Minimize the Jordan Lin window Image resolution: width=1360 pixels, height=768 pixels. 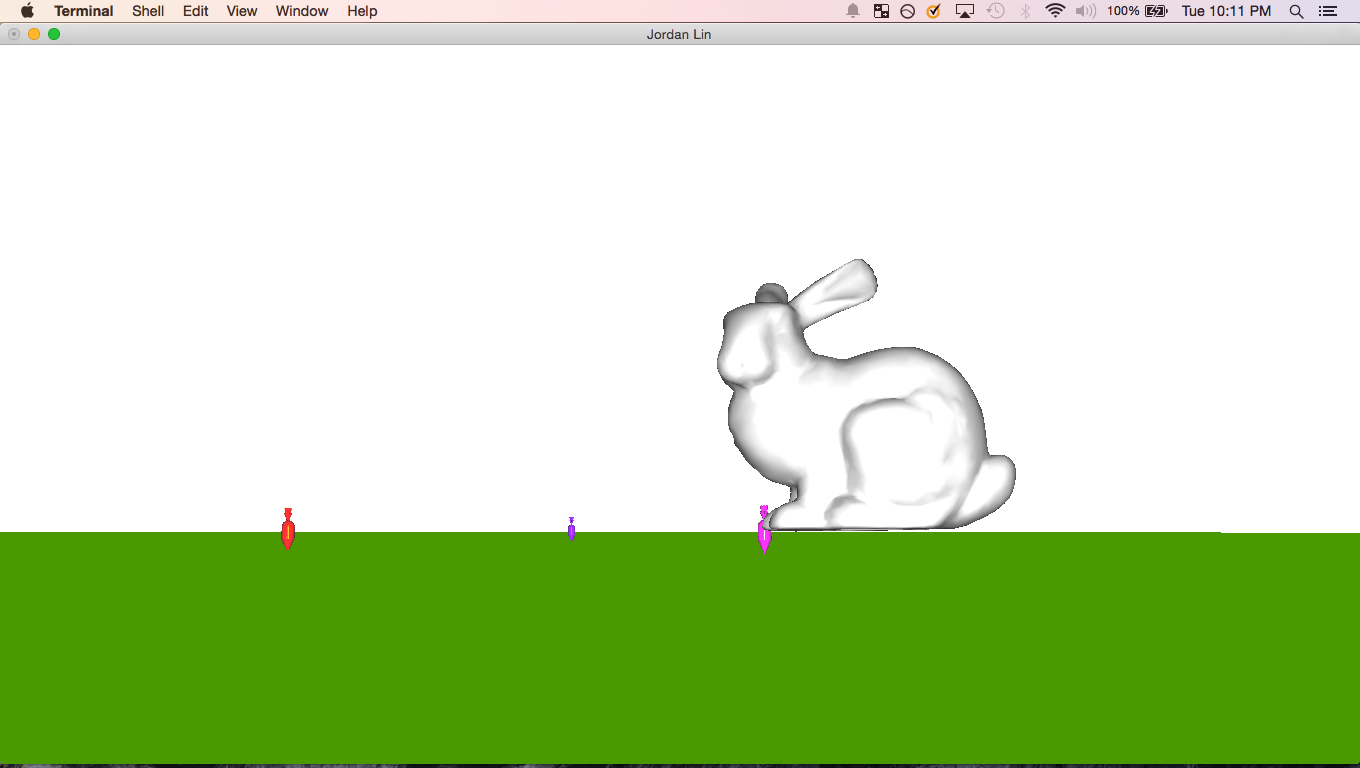34,34
